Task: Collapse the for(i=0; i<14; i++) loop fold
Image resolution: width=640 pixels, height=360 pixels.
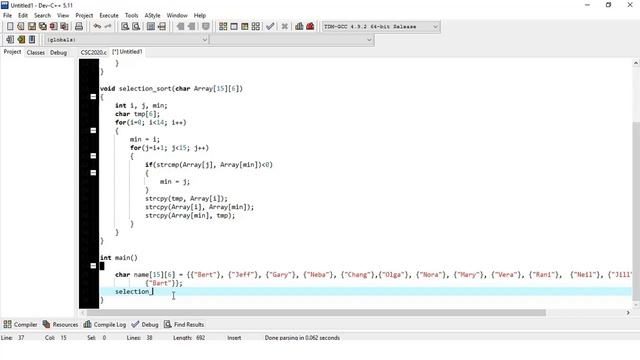Action: point(93,131)
